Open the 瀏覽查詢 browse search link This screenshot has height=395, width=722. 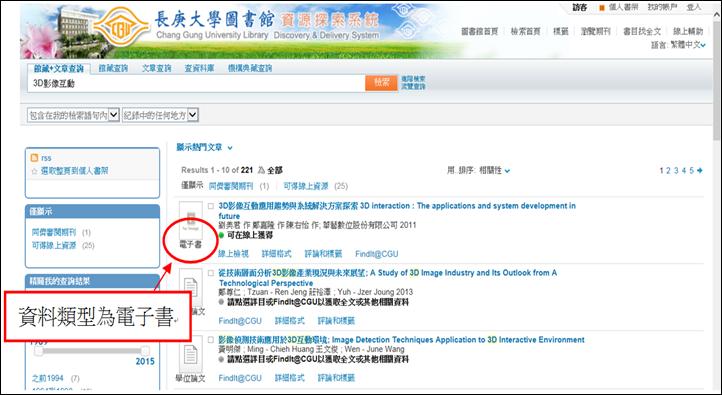pos(413,86)
